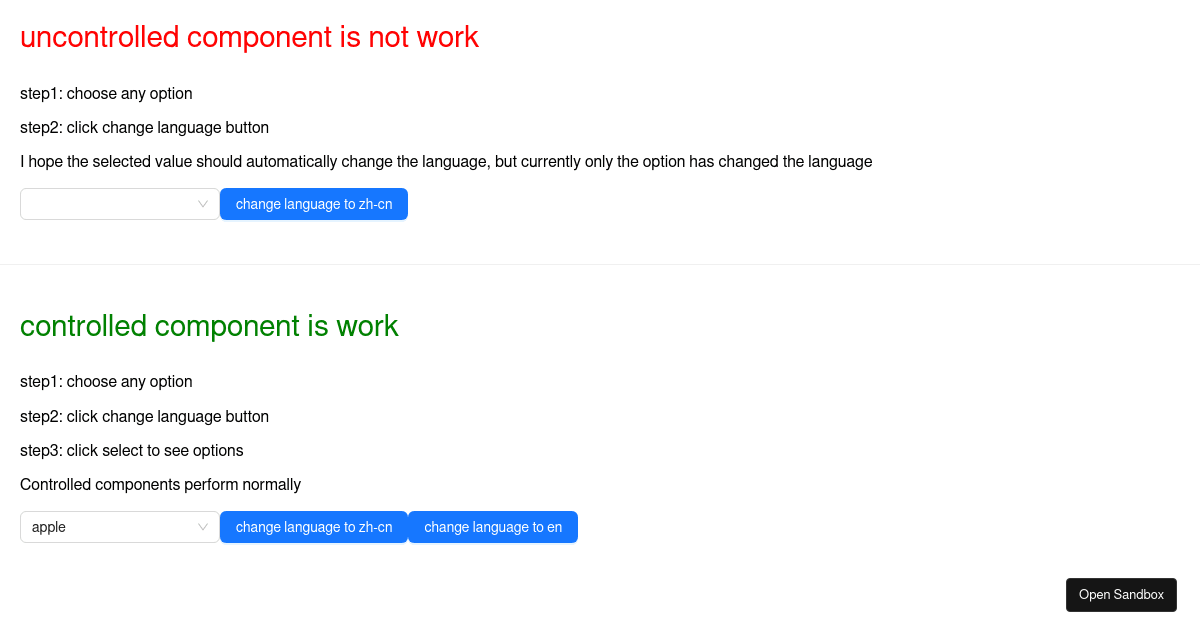Open the select showing "apple"
This screenshot has height=630, width=1200.
pyautogui.click(x=120, y=527)
